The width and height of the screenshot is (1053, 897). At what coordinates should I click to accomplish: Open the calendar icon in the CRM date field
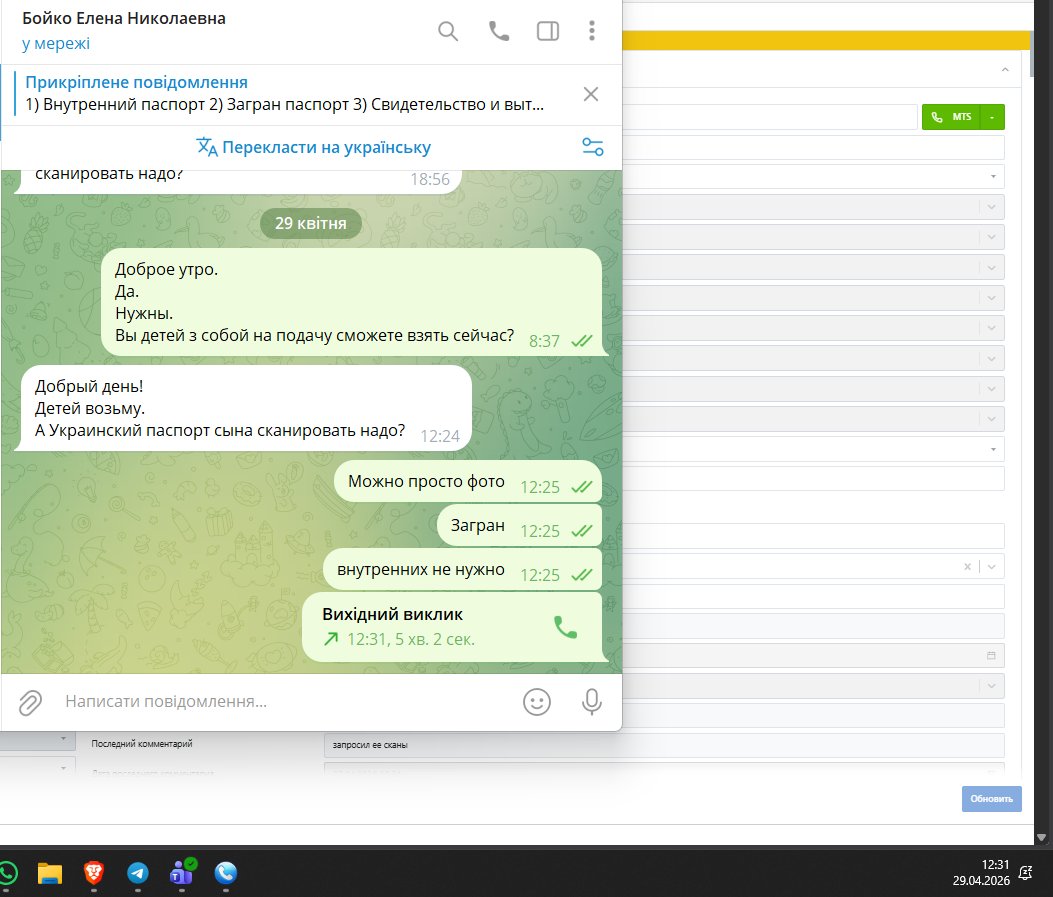click(x=991, y=655)
